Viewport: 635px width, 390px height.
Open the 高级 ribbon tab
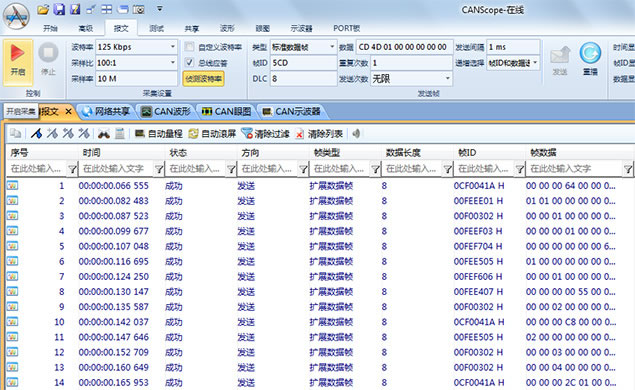[x=85, y=28]
